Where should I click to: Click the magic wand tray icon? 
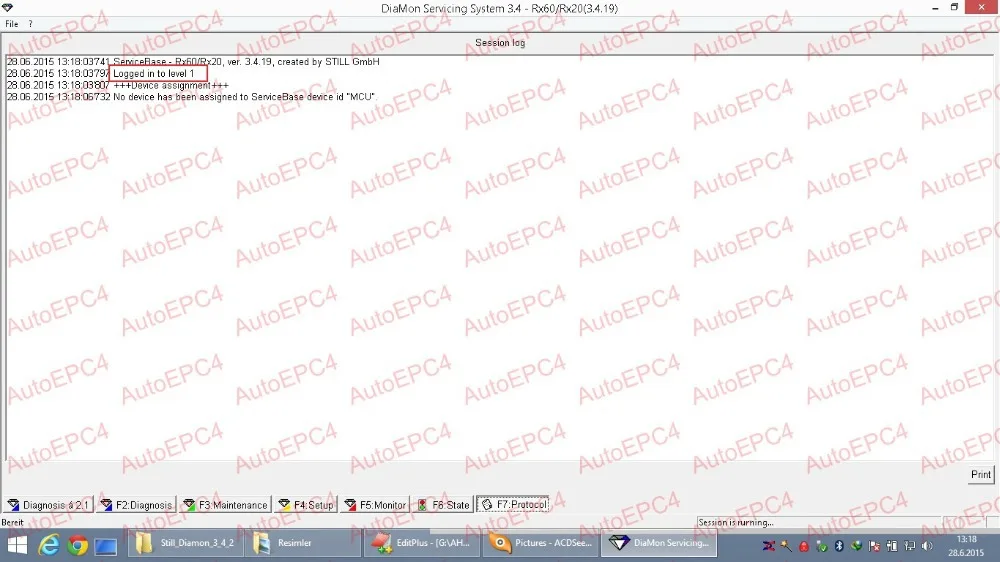click(786, 546)
